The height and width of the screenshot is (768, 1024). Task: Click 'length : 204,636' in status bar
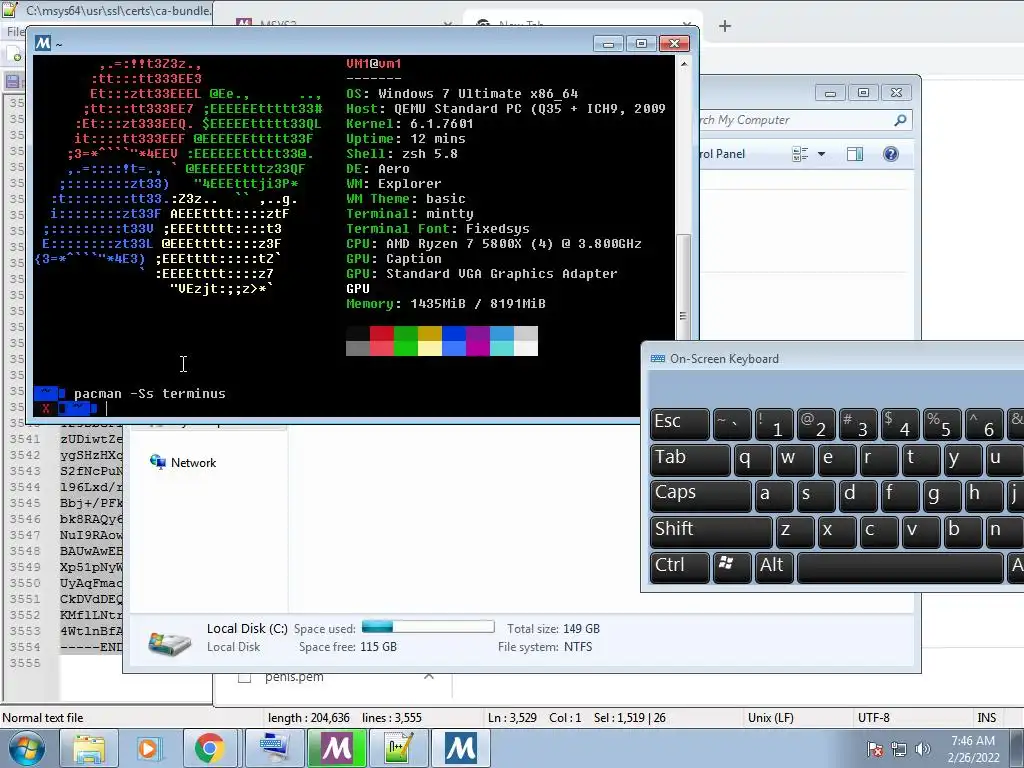click(x=309, y=718)
